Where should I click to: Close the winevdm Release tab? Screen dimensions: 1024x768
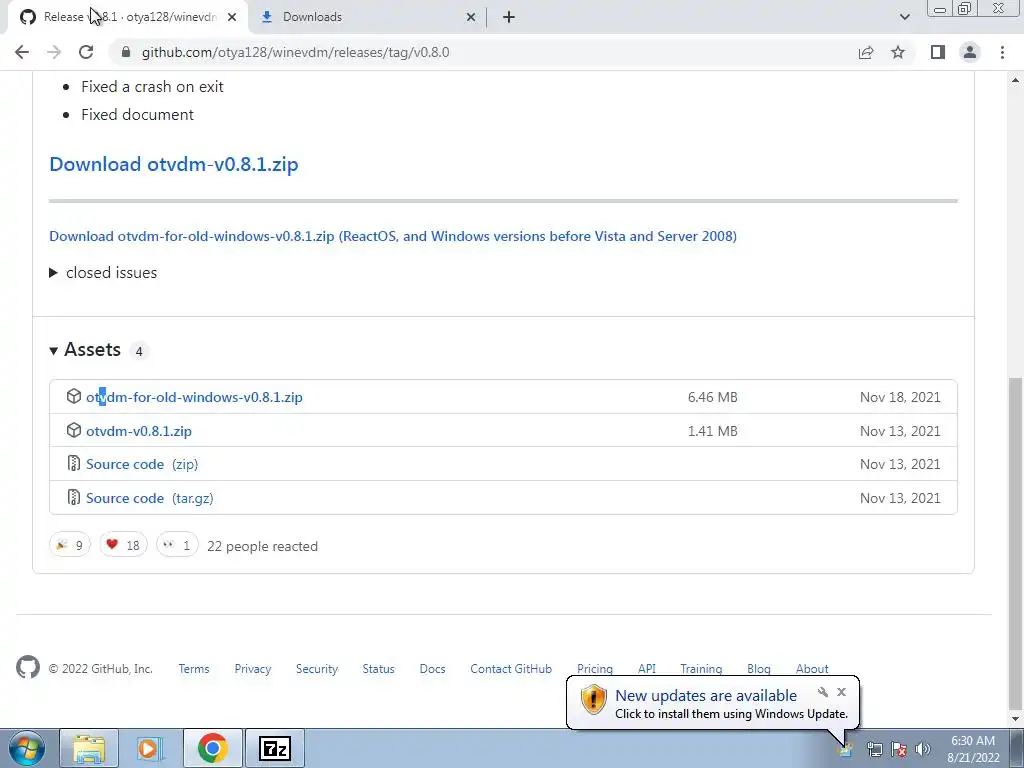point(232,18)
